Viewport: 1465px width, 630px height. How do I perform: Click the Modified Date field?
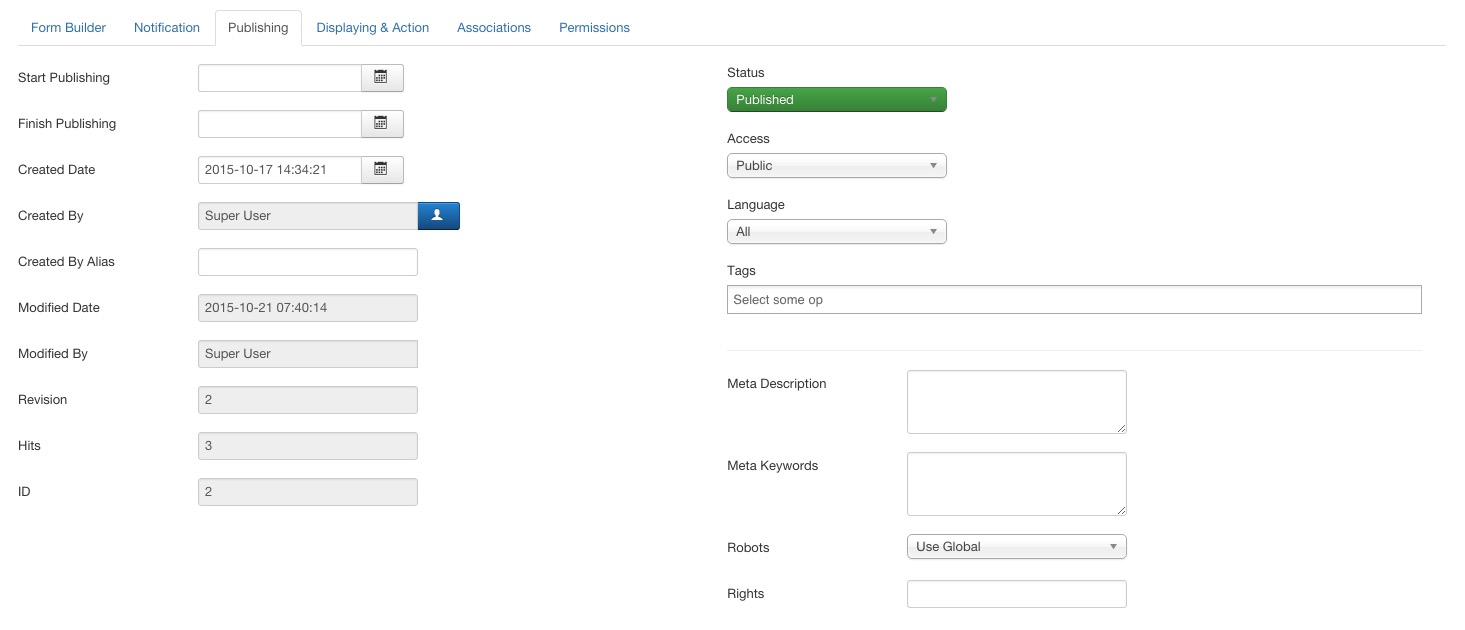pos(308,308)
